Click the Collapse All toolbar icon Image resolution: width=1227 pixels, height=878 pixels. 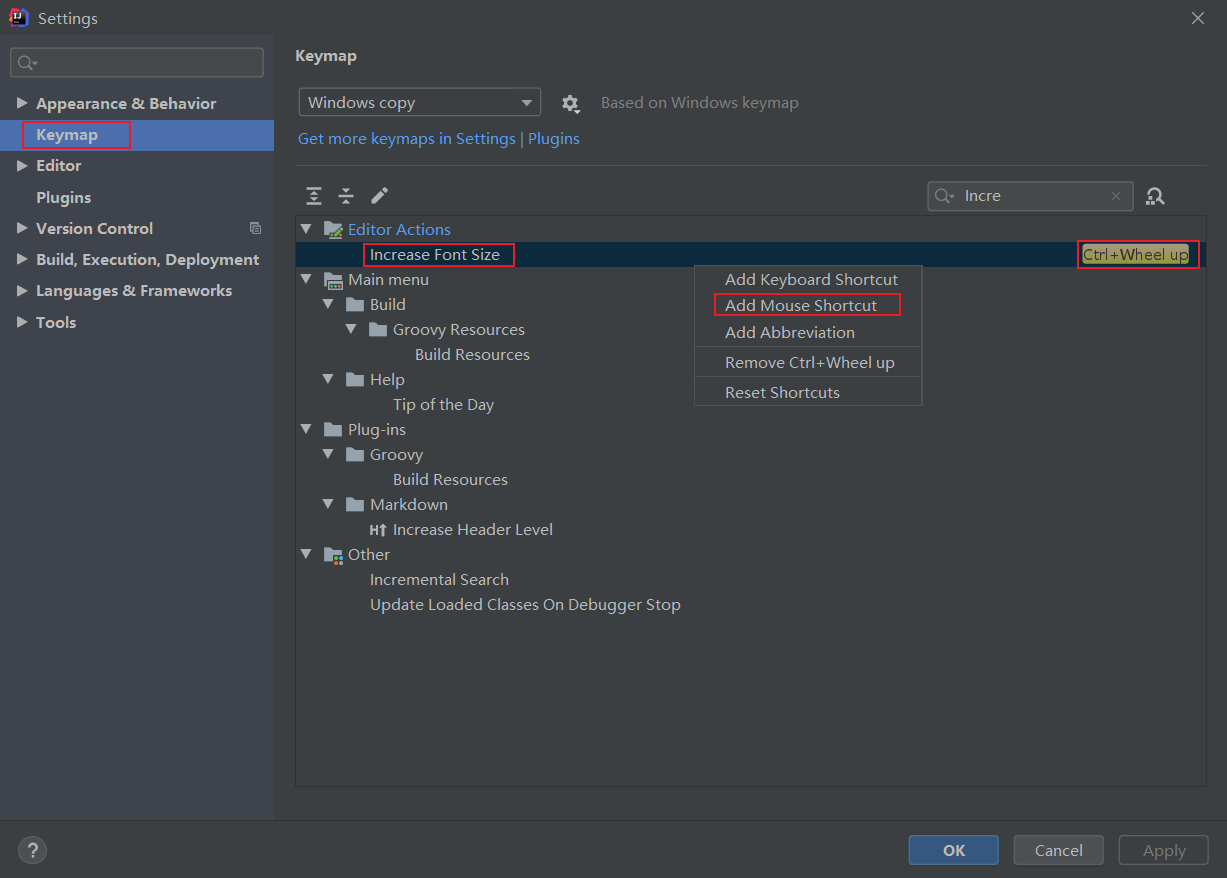(346, 196)
